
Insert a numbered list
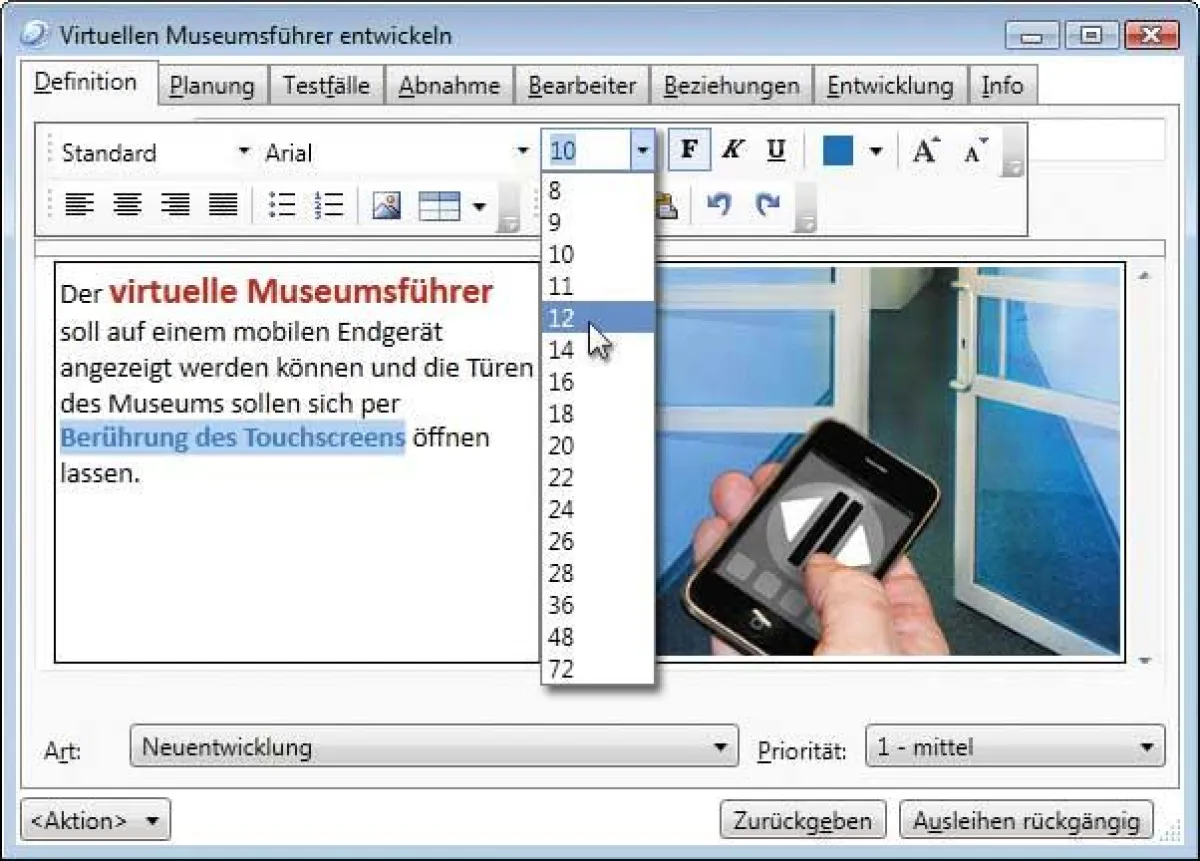(x=328, y=205)
